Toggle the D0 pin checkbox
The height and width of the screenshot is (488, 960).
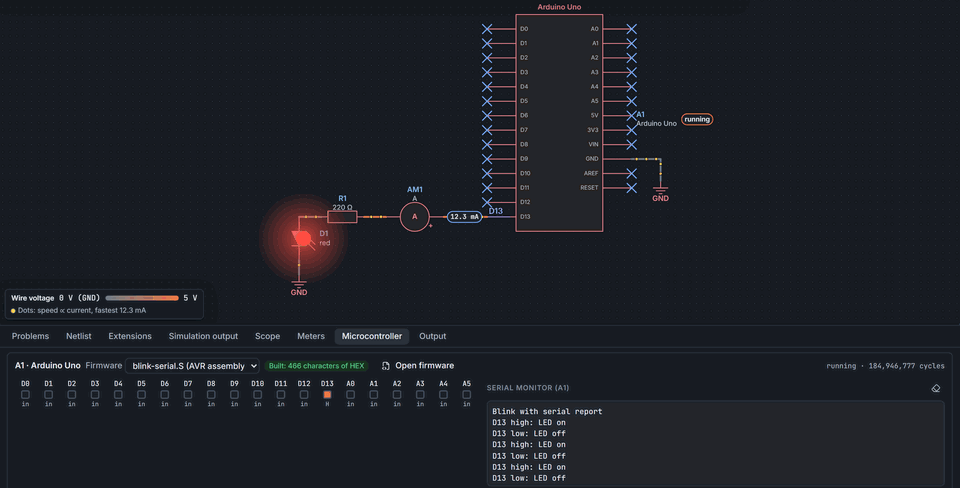coord(25,395)
